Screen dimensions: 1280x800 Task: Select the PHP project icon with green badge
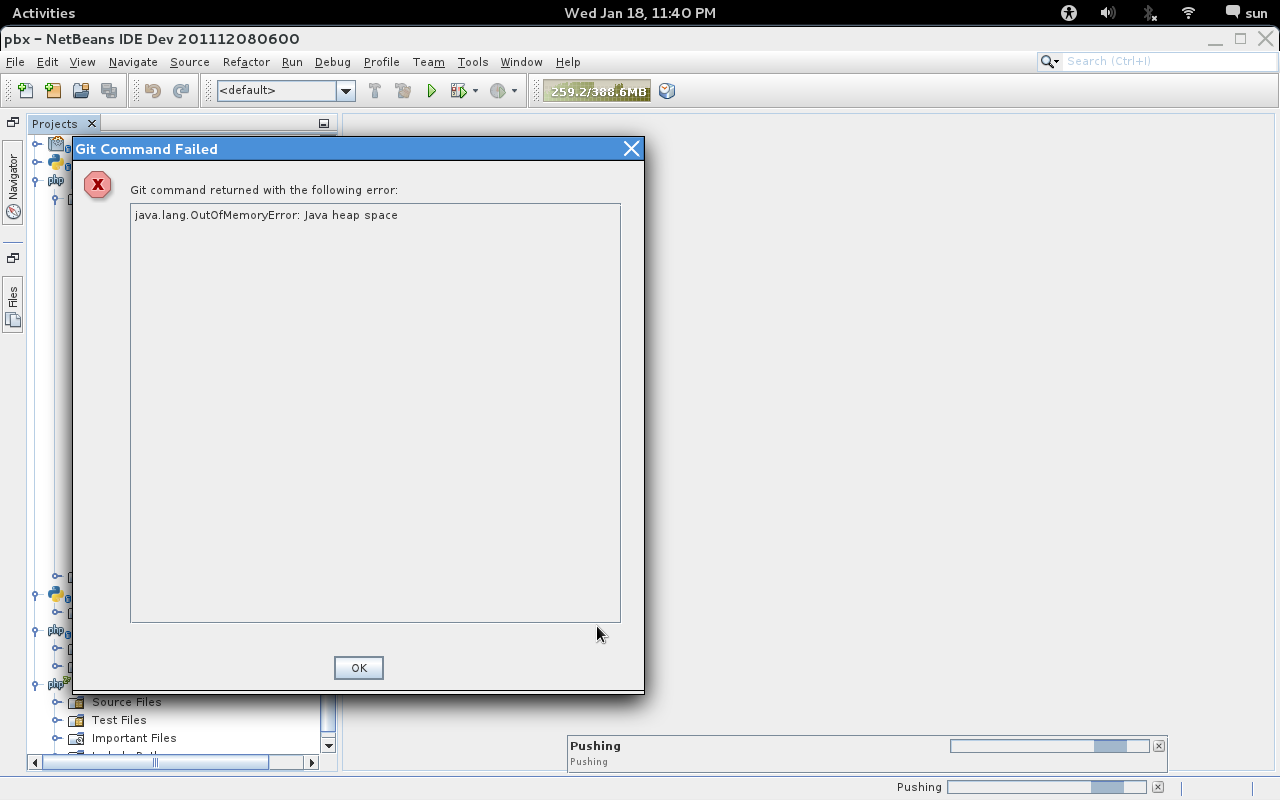tap(57, 684)
